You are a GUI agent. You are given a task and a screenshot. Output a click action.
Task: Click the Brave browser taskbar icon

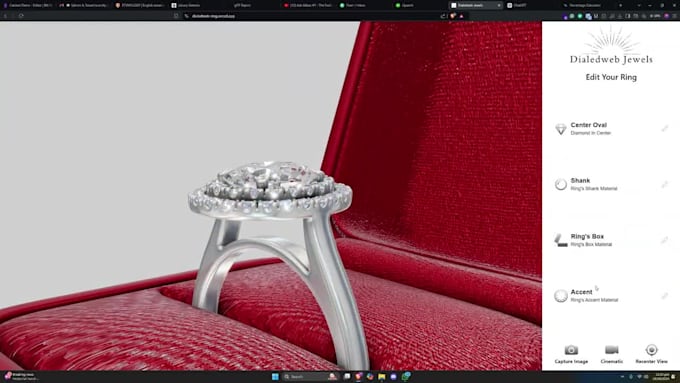(359, 376)
